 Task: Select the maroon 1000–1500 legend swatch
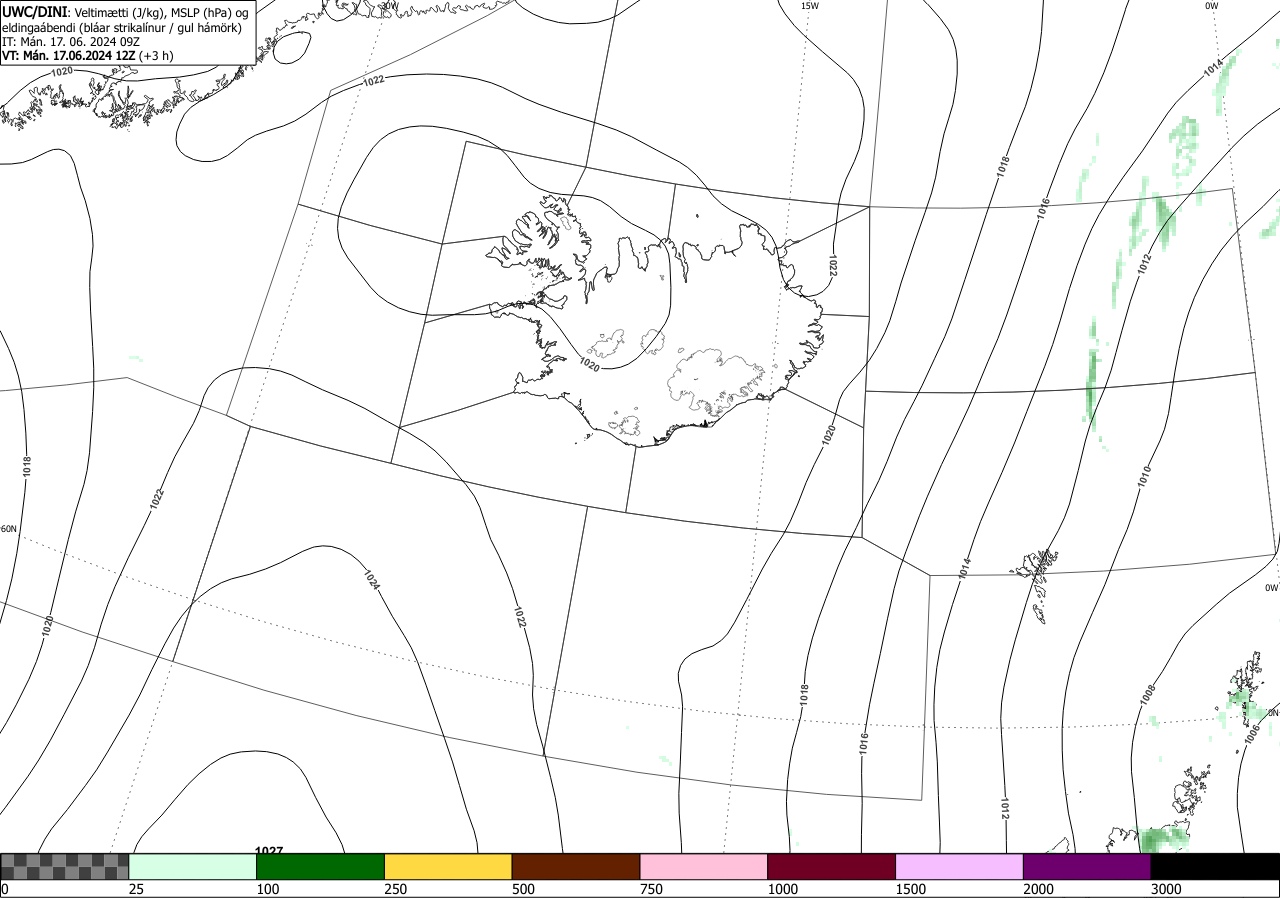pos(832,866)
